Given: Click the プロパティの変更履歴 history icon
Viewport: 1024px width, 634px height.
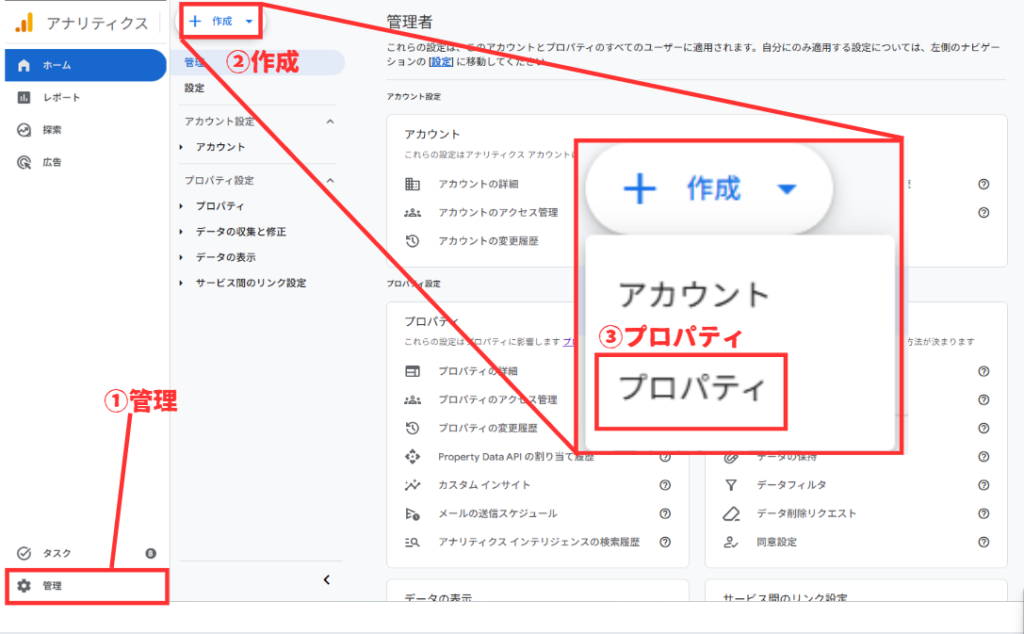Looking at the screenshot, I should (x=412, y=428).
